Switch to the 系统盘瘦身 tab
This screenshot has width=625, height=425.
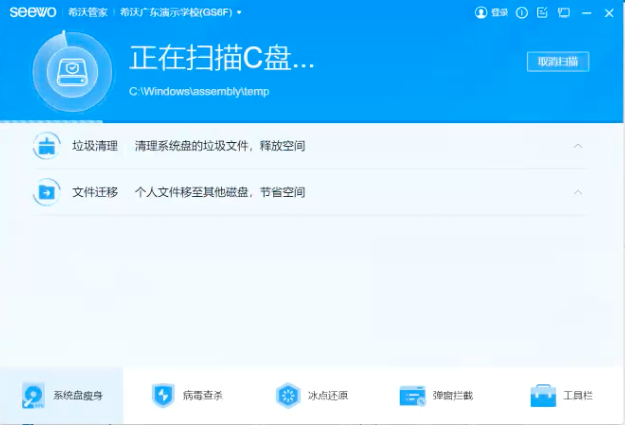tap(62, 395)
